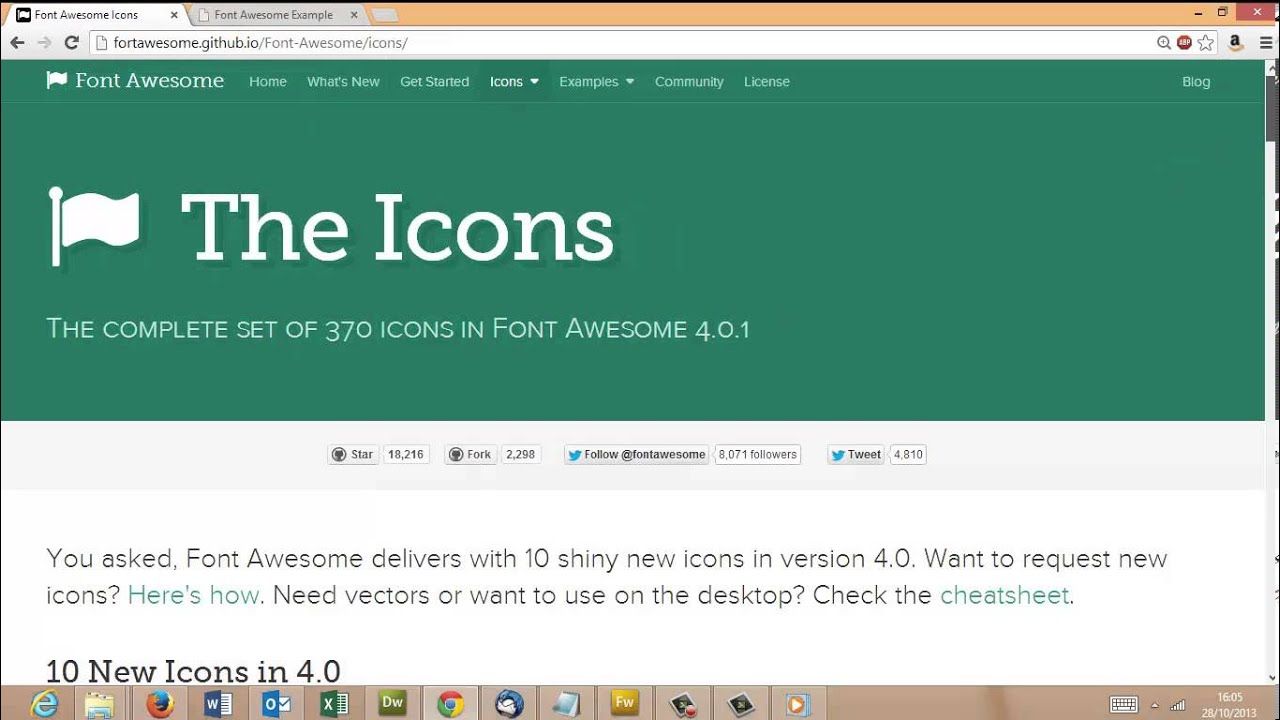Open License in the navbar
Screen dimensions: 1280x720
[x=767, y=82]
